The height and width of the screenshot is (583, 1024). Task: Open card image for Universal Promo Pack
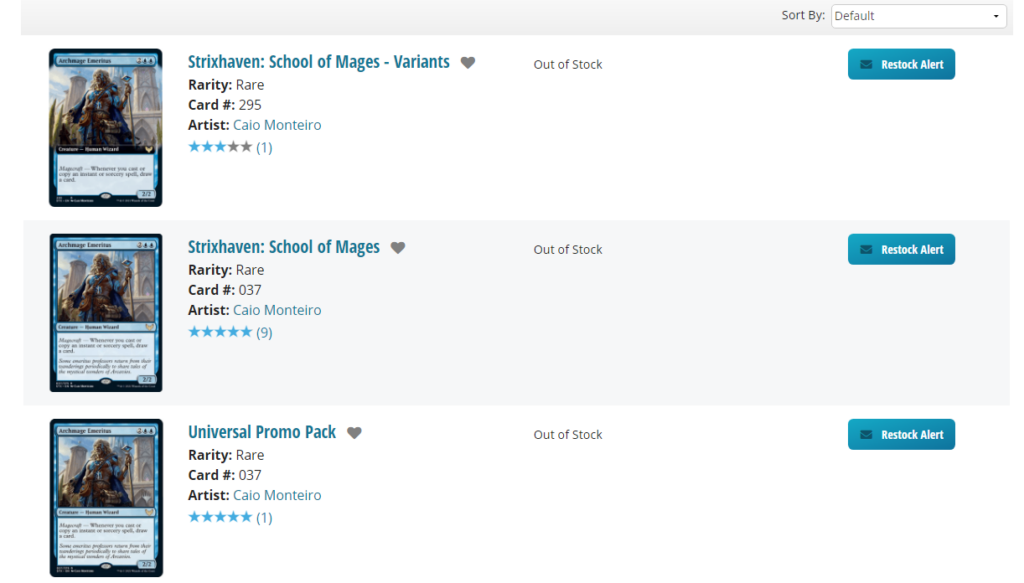tap(106, 497)
